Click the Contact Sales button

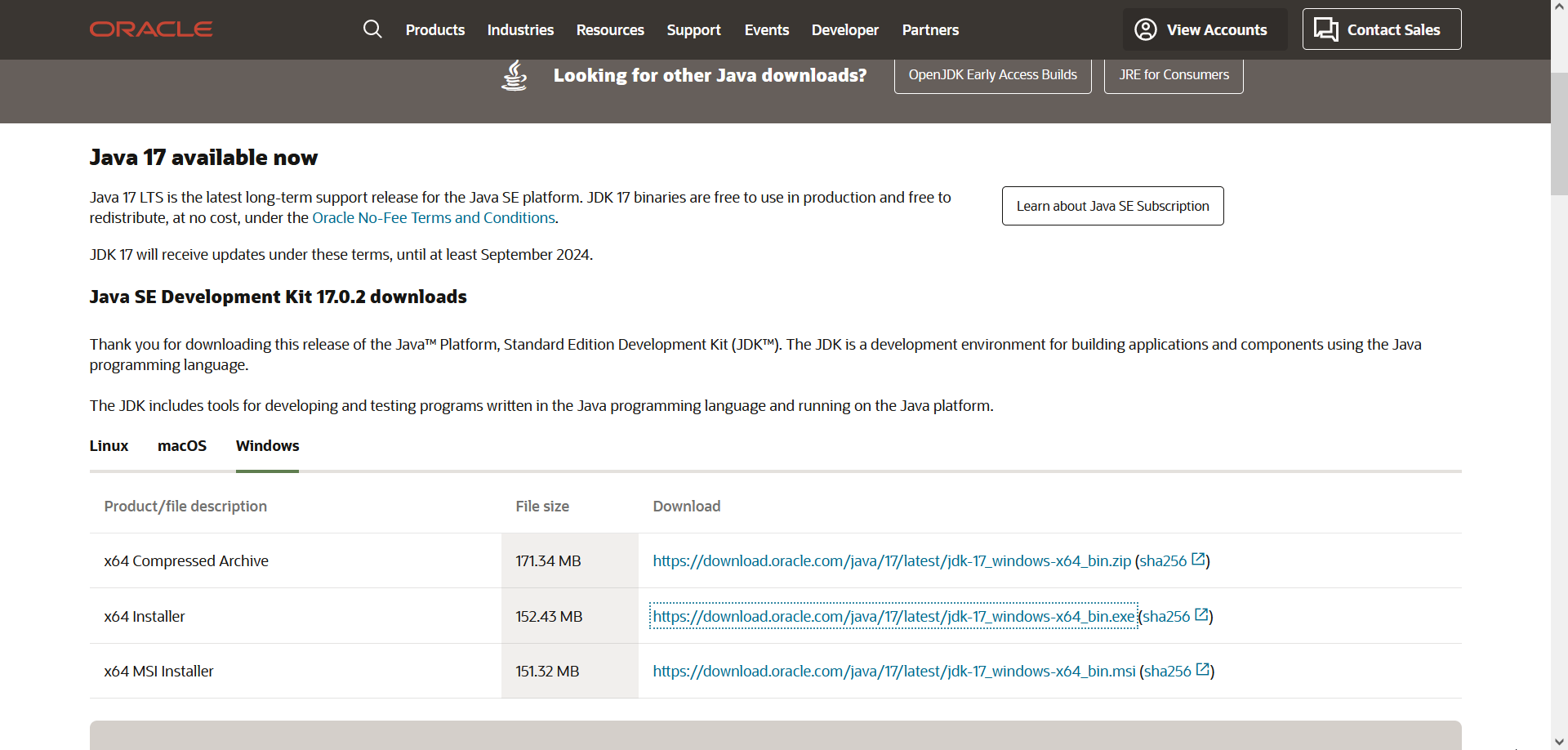pyautogui.click(x=1382, y=29)
